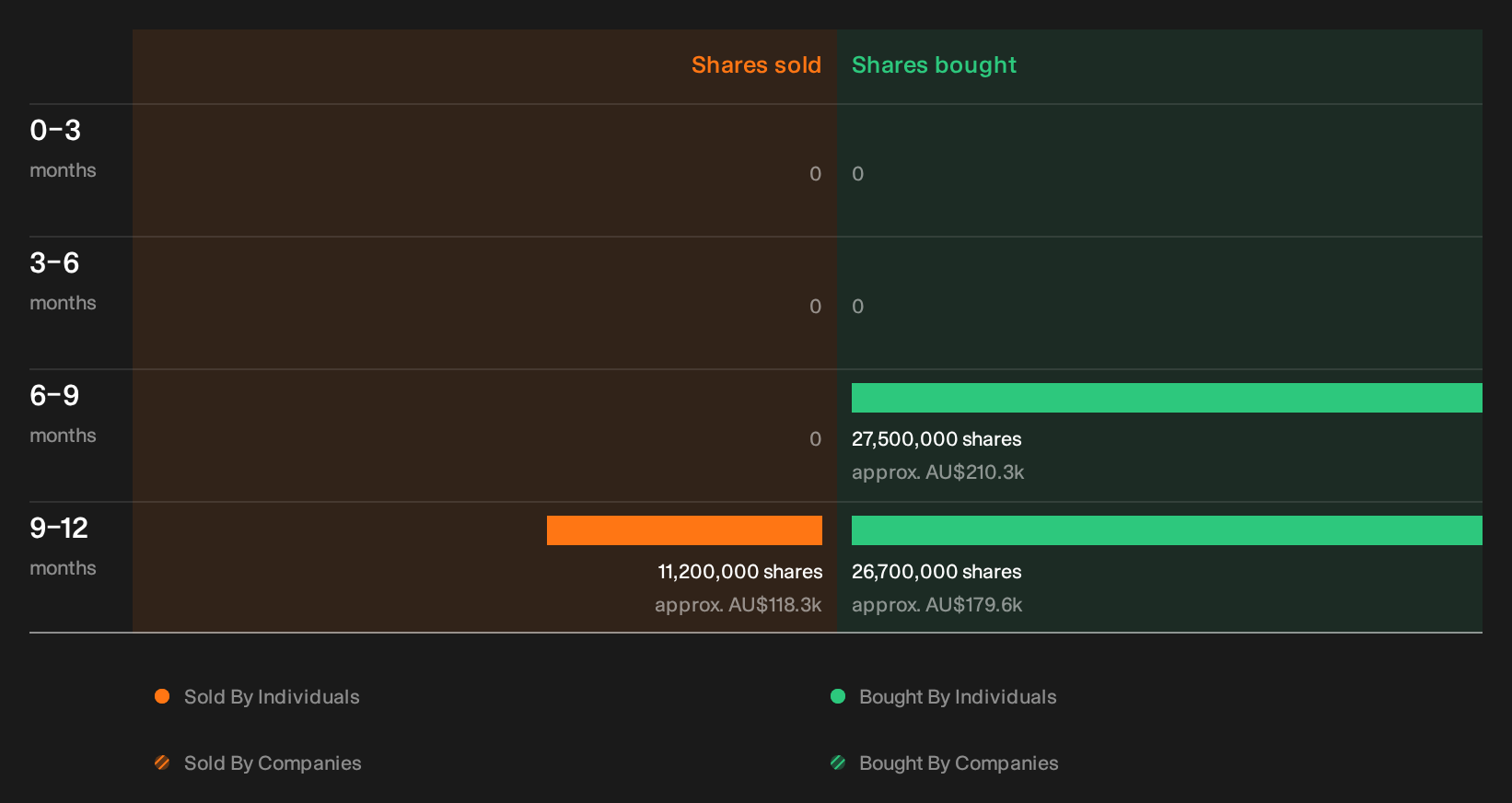This screenshot has width=1512, height=803.
Task: Select the Bought By Individuals legend label
Action: [x=958, y=697]
